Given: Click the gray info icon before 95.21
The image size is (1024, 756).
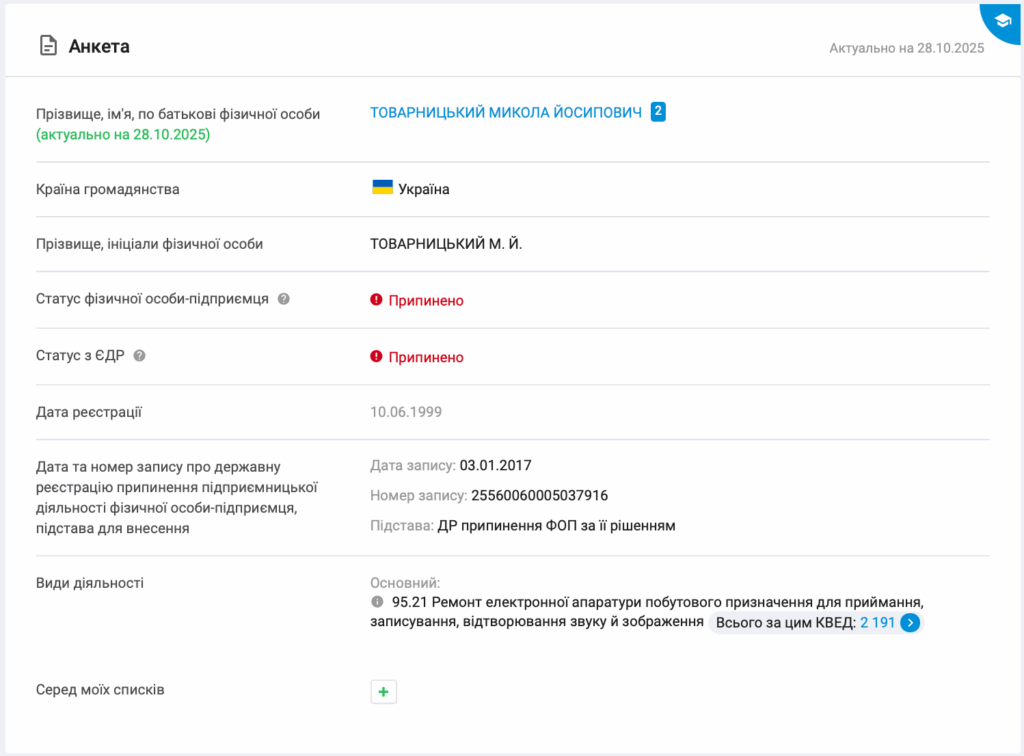Looking at the screenshot, I should (377, 602).
